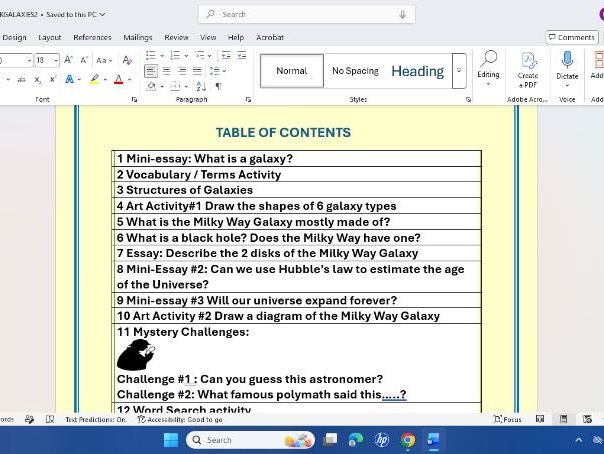The height and width of the screenshot is (454, 604).
Task: Expand the Styles gallery
Action: 459,71
